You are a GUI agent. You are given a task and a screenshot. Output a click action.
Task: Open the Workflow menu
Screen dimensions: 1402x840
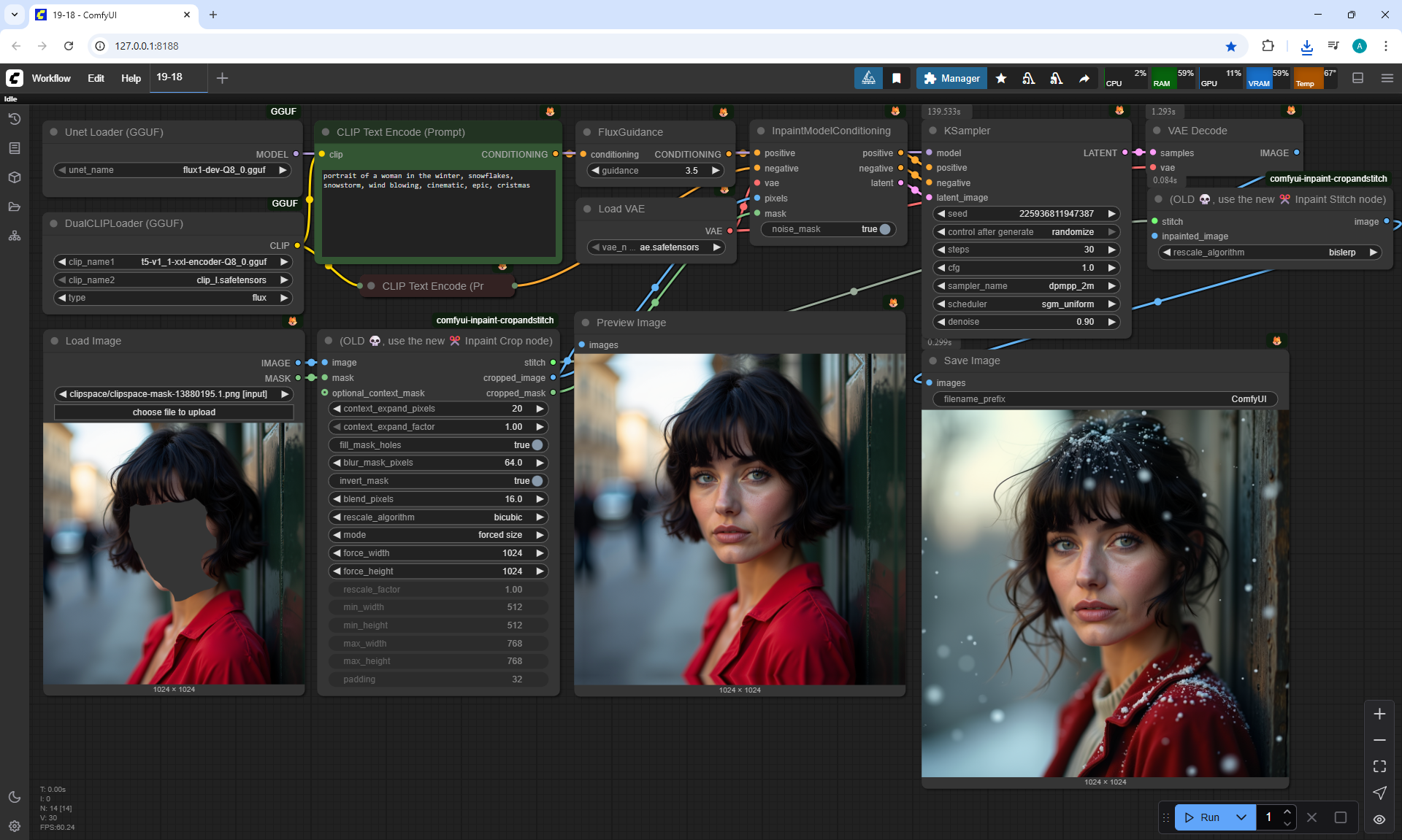pos(51,78)
